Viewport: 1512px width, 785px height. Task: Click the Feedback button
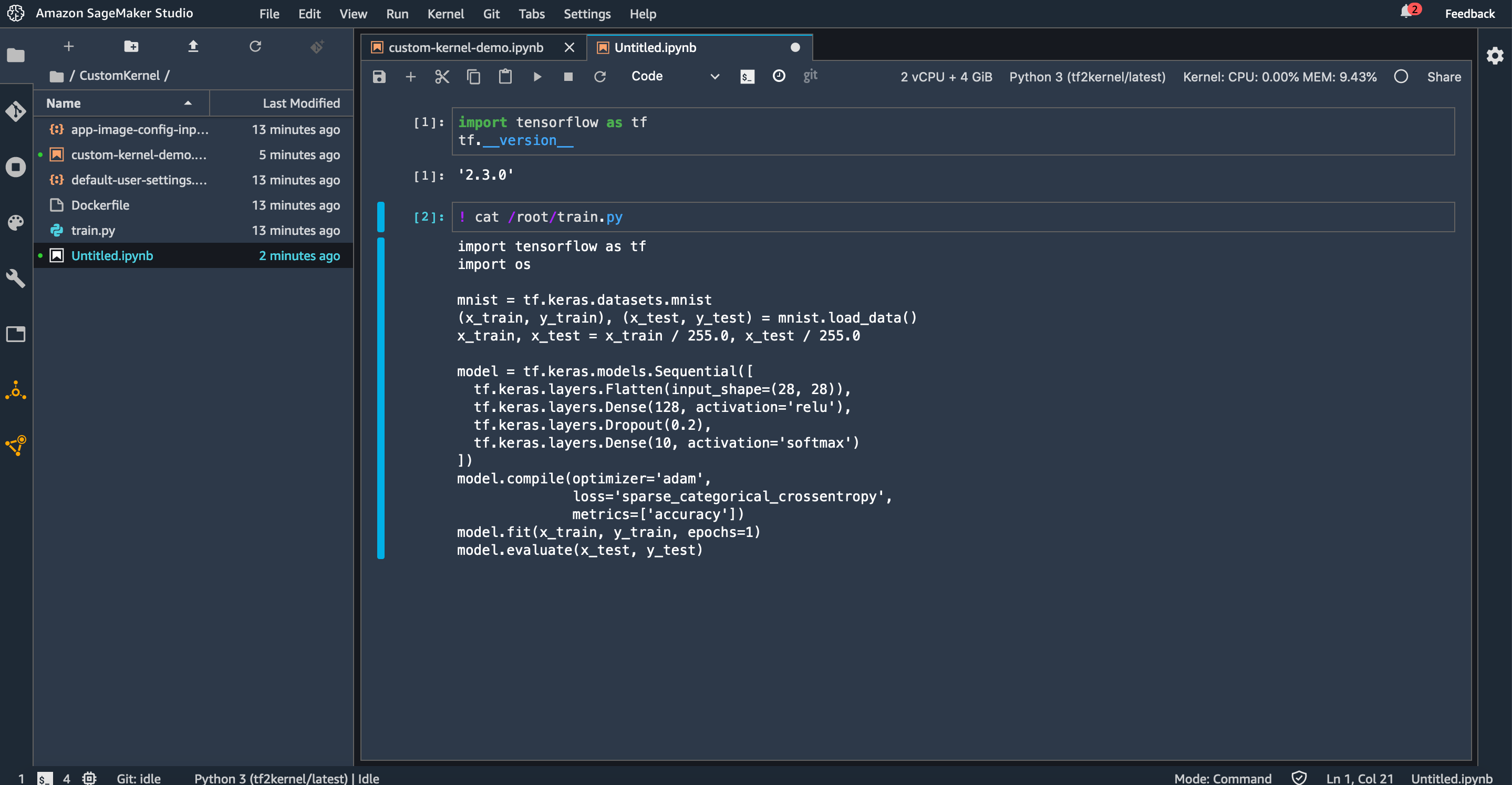[x=1469, y=14]
